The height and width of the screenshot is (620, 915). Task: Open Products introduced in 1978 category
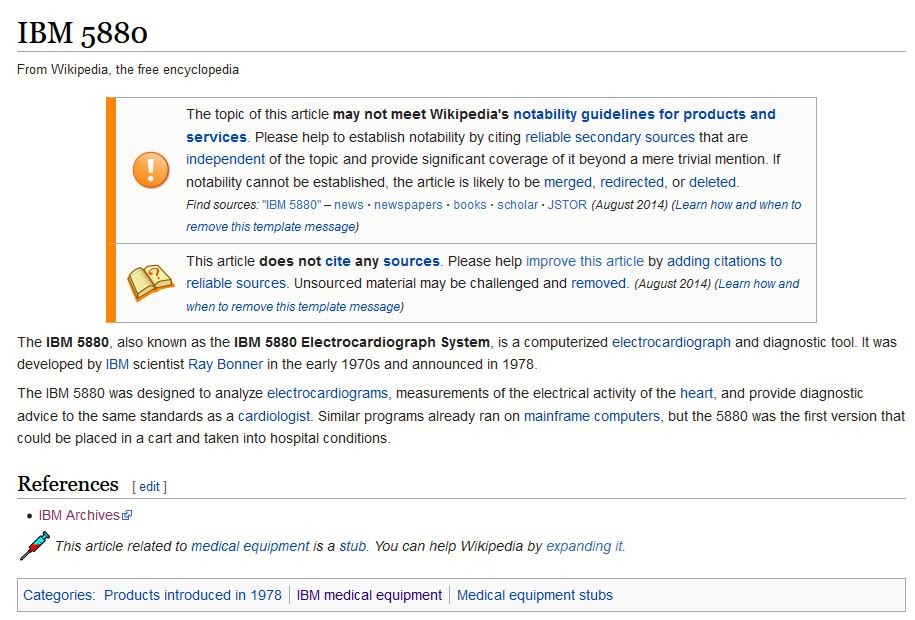click(193, 595)
